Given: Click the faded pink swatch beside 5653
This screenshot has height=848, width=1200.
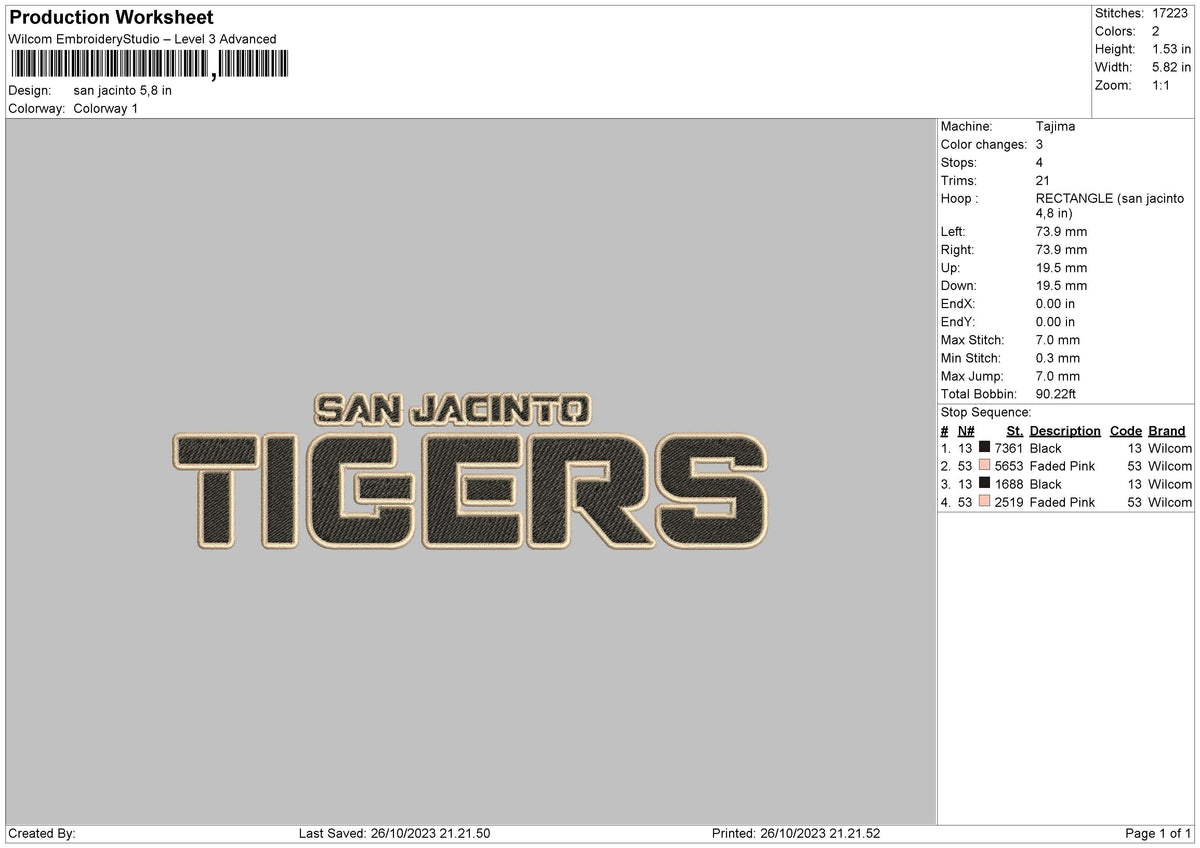Looking at the screenshot, I should click(984, 466).
